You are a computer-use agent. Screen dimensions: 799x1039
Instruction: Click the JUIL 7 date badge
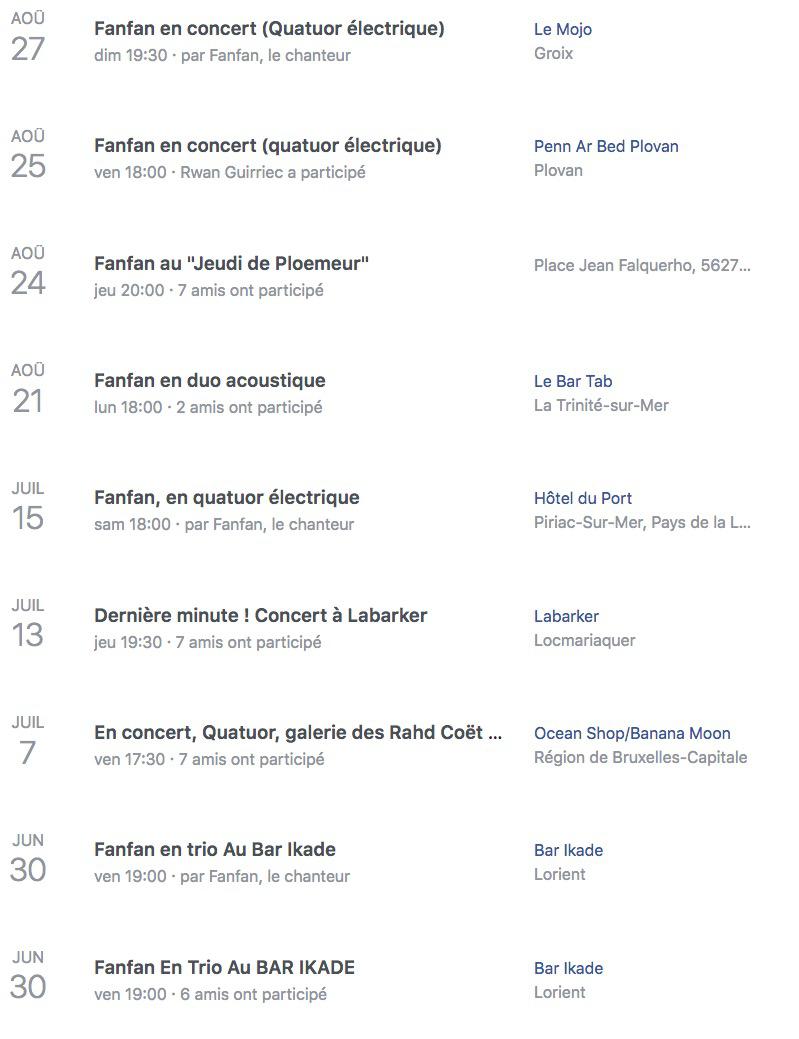[28, 741]
